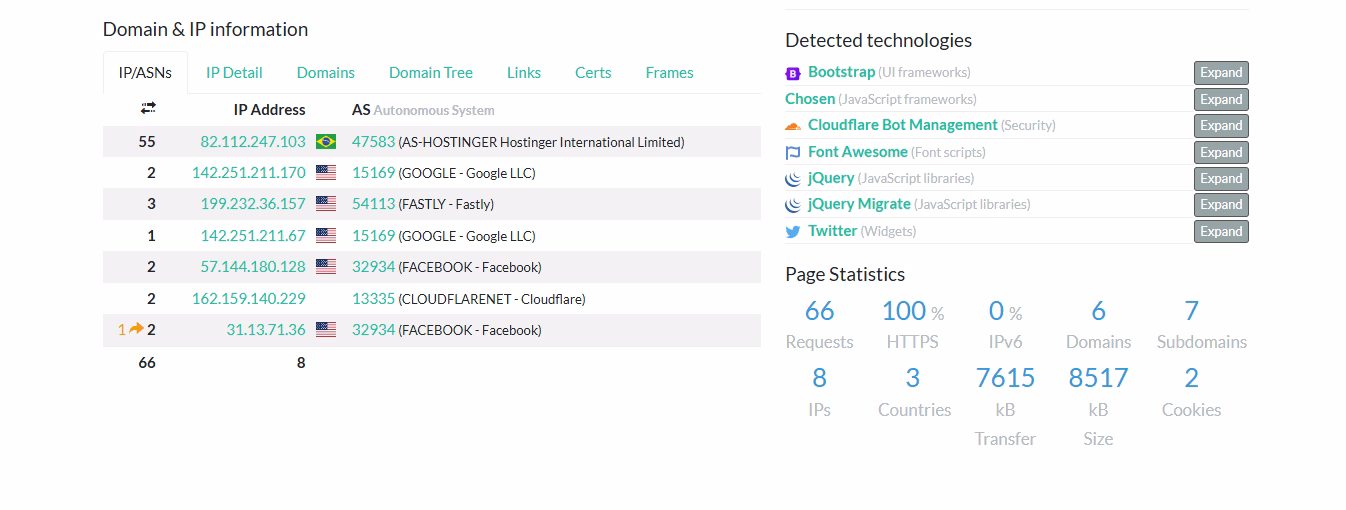1346x510 pixels.
Task: Click the 8517 kB Size statistic
Action: pos(1098,406)
